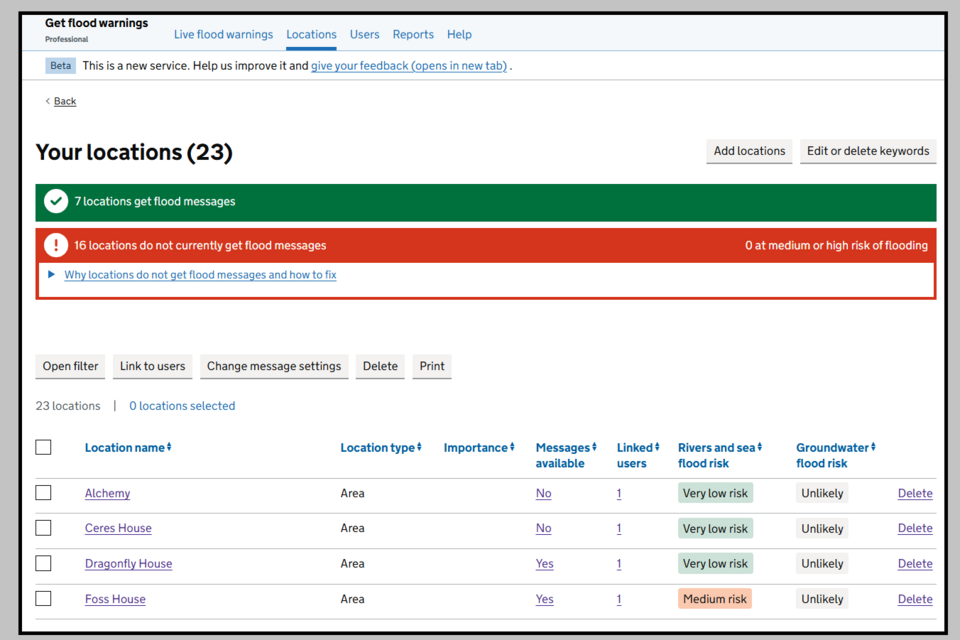Click Location type sort arrows
The width and height of the screenshot is (960, 640).
point(419,447)
